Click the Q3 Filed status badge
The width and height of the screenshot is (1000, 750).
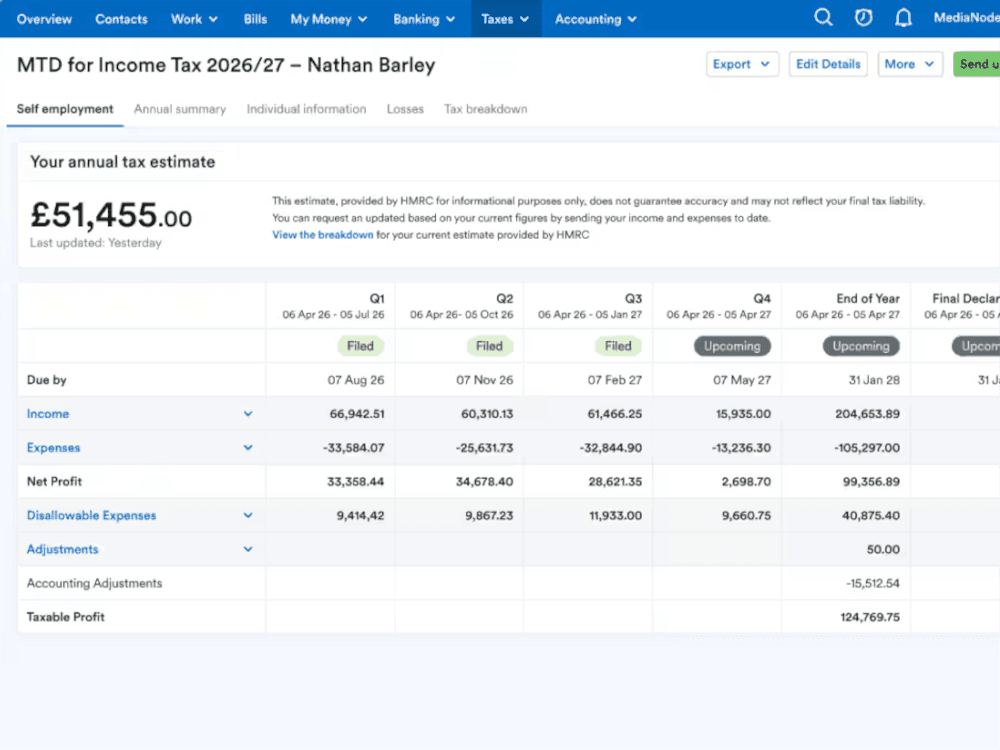pyautogui.click(x=618, y=346)
